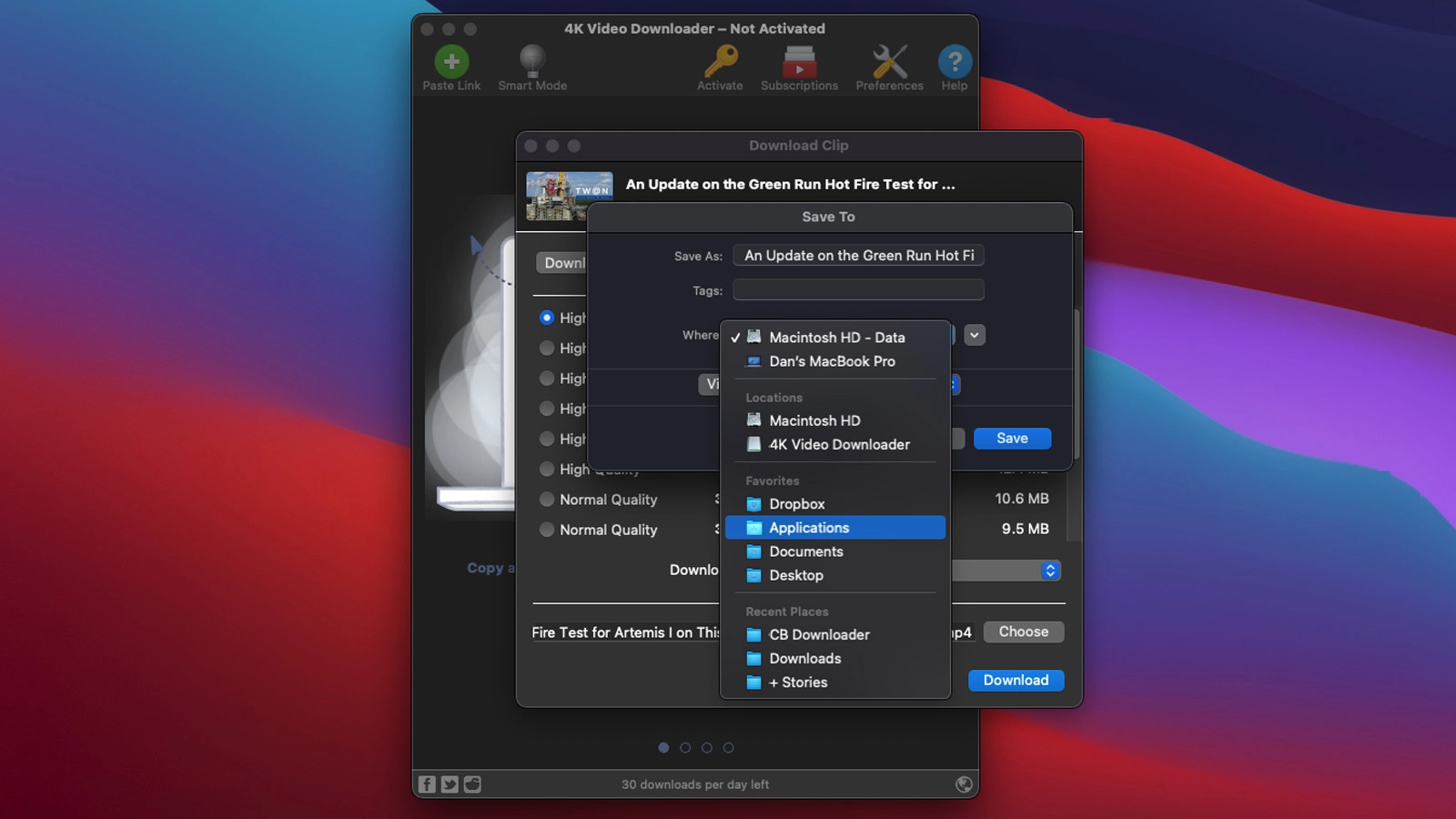Screen dimensions: 1456x819
Task: Click the fourth page indicator dot
Action: coord(728,748)
